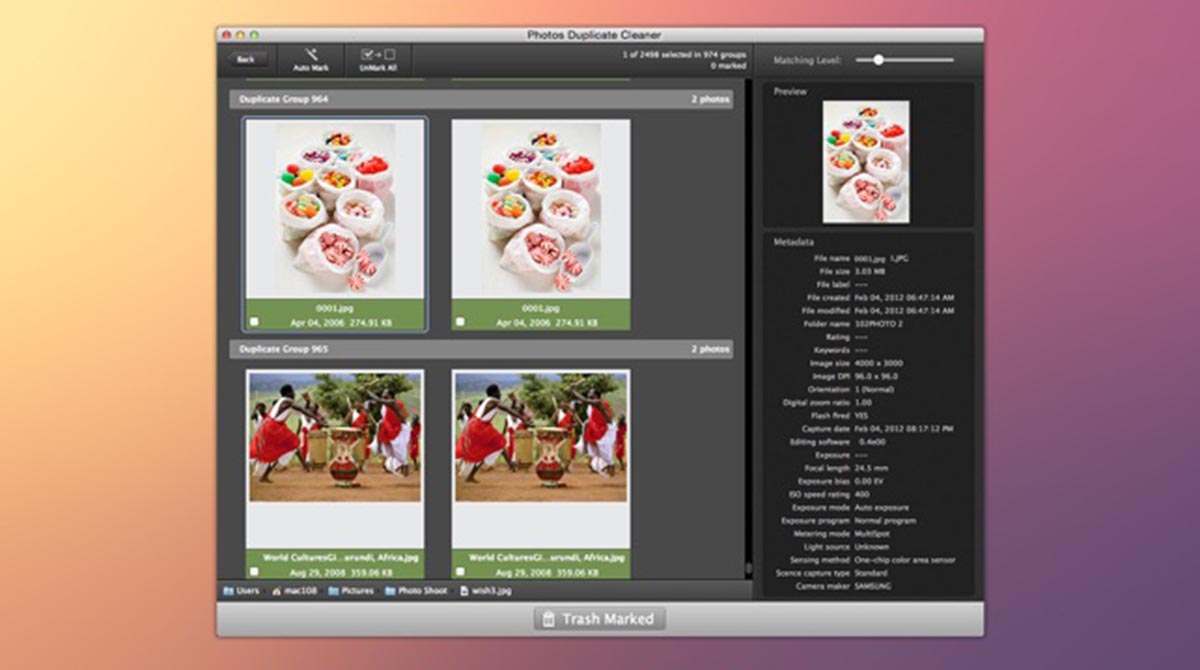Click the candy image in the Preview panel
The width and height of the screenshot is (1200, 670).
[x=866, y=162]
